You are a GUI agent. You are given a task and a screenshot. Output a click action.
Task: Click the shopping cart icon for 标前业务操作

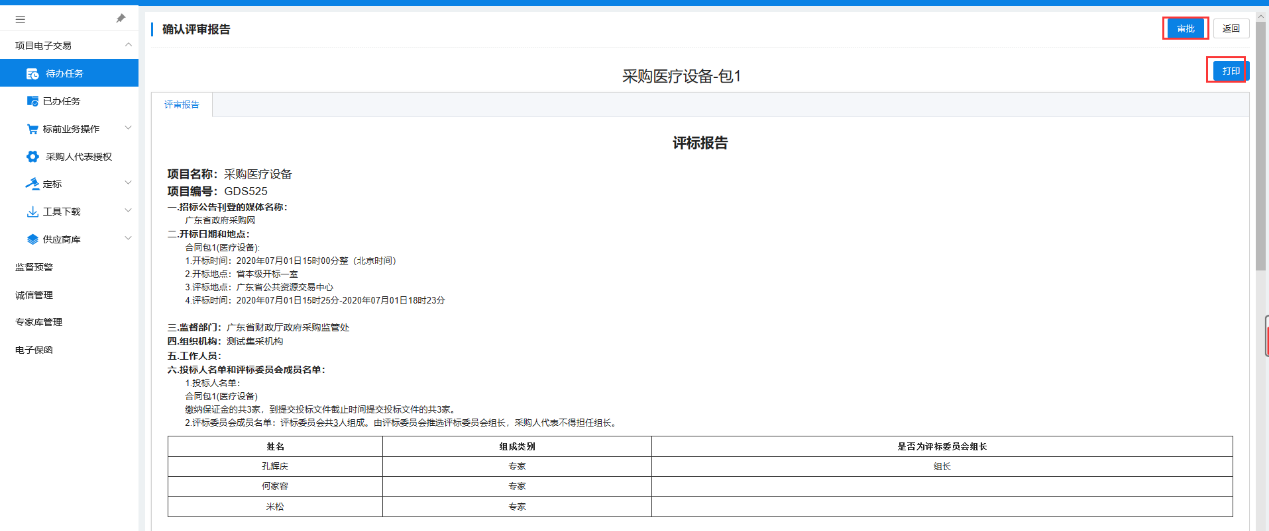pyautogui.click(x=32, y=129)
